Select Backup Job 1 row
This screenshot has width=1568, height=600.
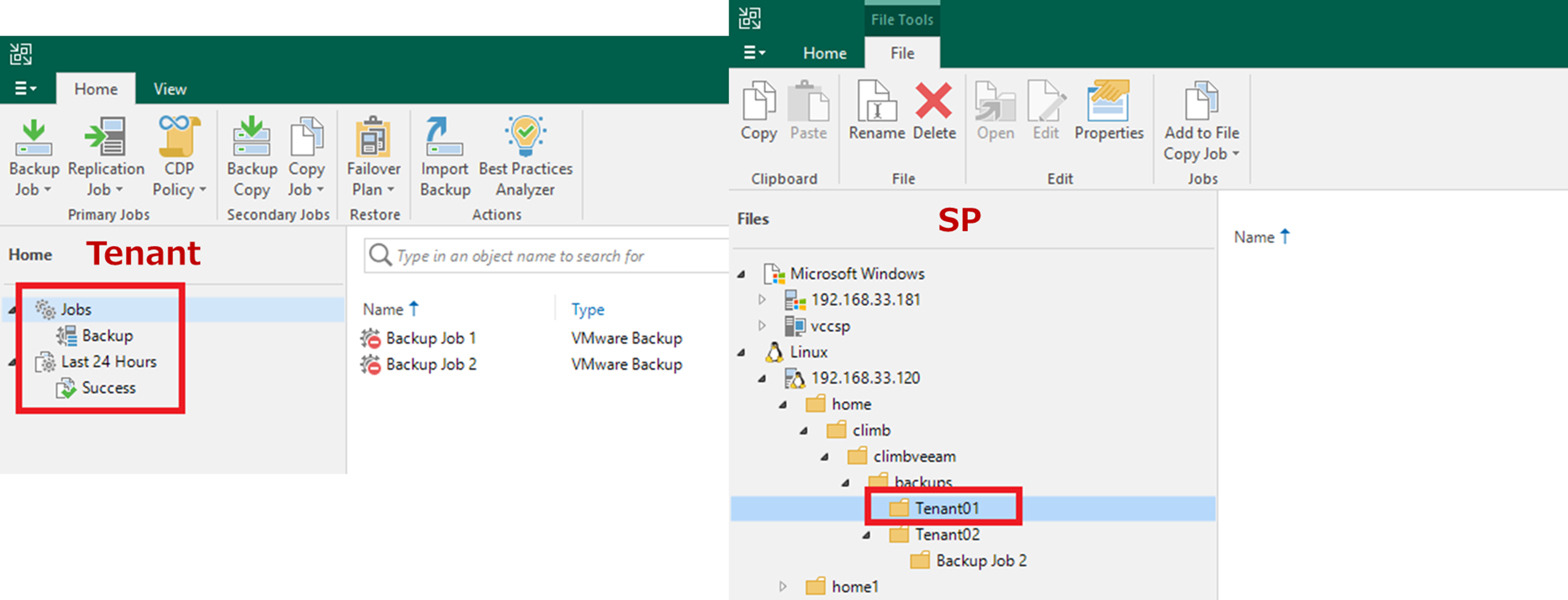[x=431, y=338]
